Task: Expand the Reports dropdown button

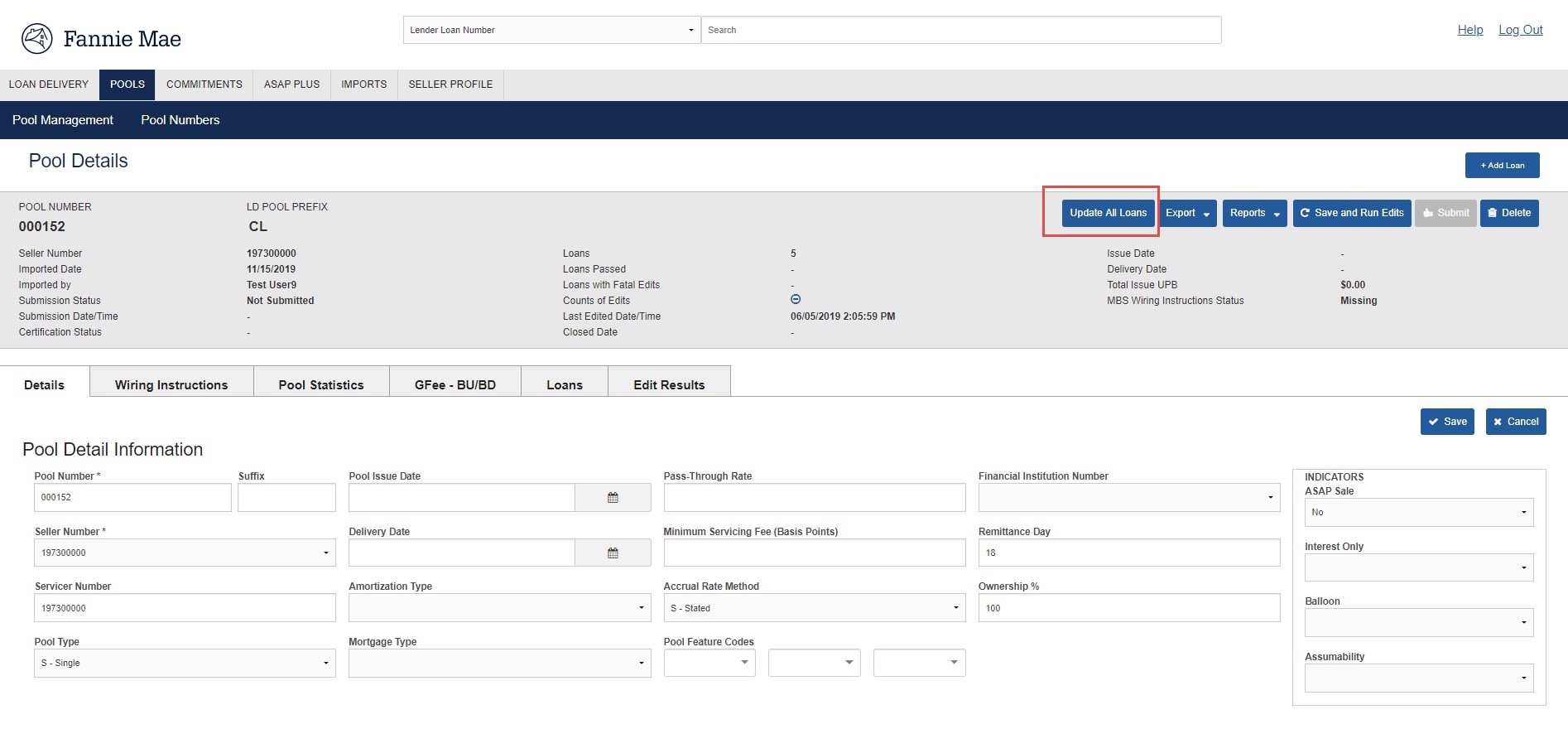Action: (1254, 213)
